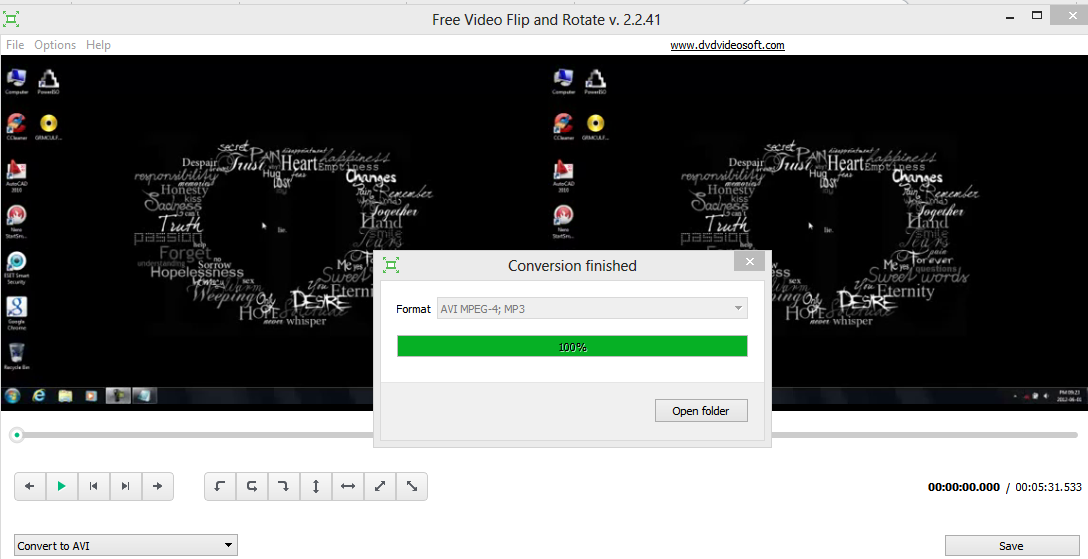
Task: Click the Open folder button
Action: click(701, 411)
